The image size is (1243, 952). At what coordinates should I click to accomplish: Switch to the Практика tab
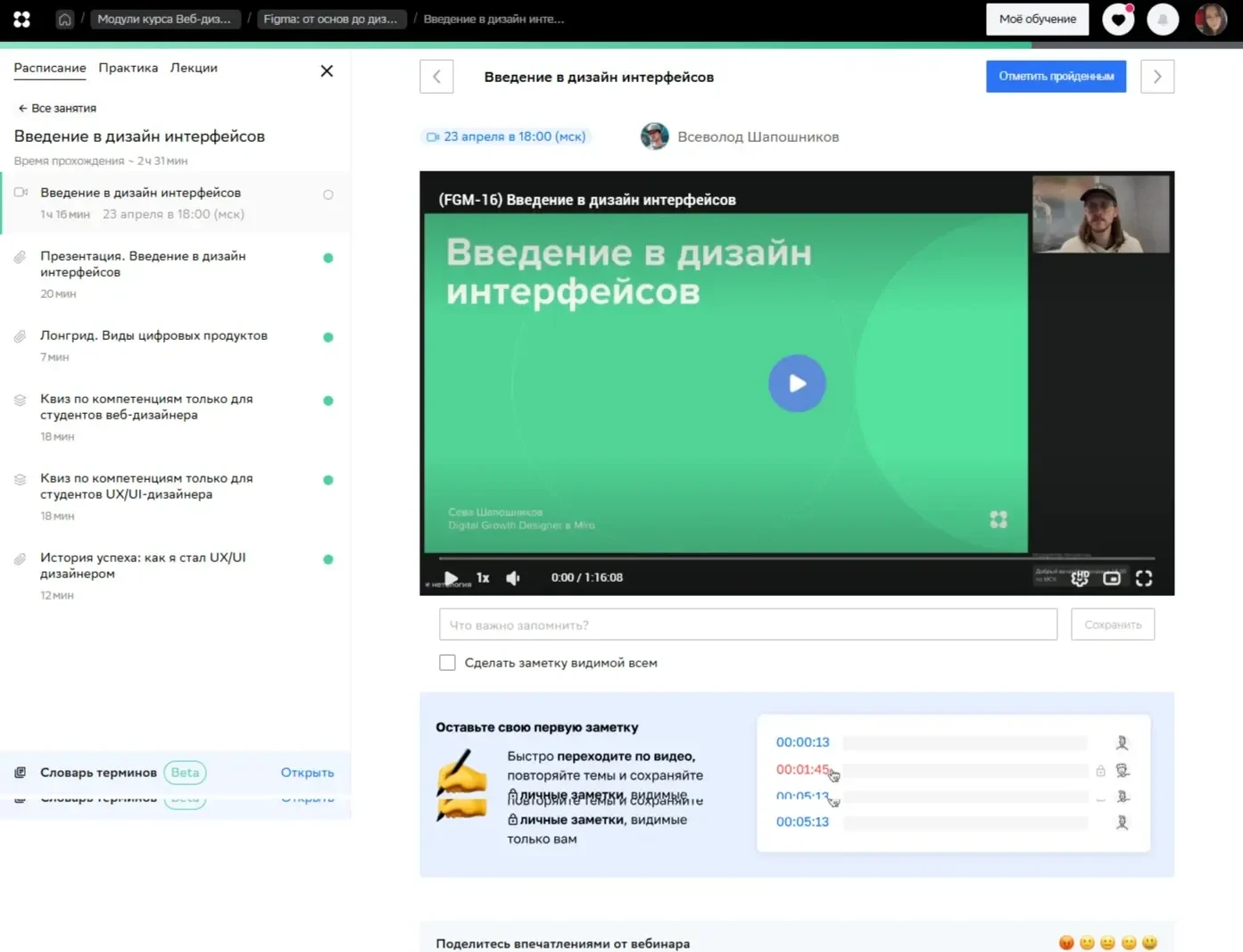[128, 68]
